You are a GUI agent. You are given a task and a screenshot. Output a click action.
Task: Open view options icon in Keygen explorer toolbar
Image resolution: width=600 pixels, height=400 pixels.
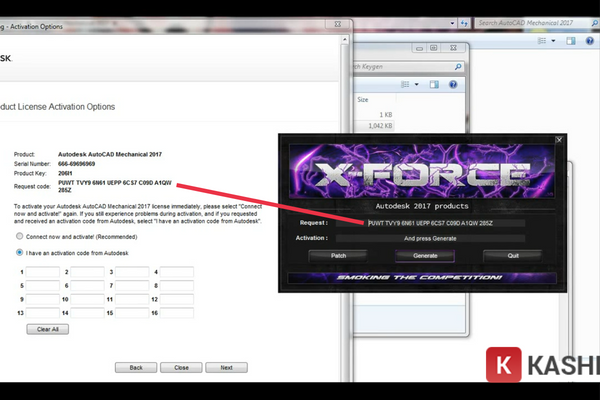405,84
